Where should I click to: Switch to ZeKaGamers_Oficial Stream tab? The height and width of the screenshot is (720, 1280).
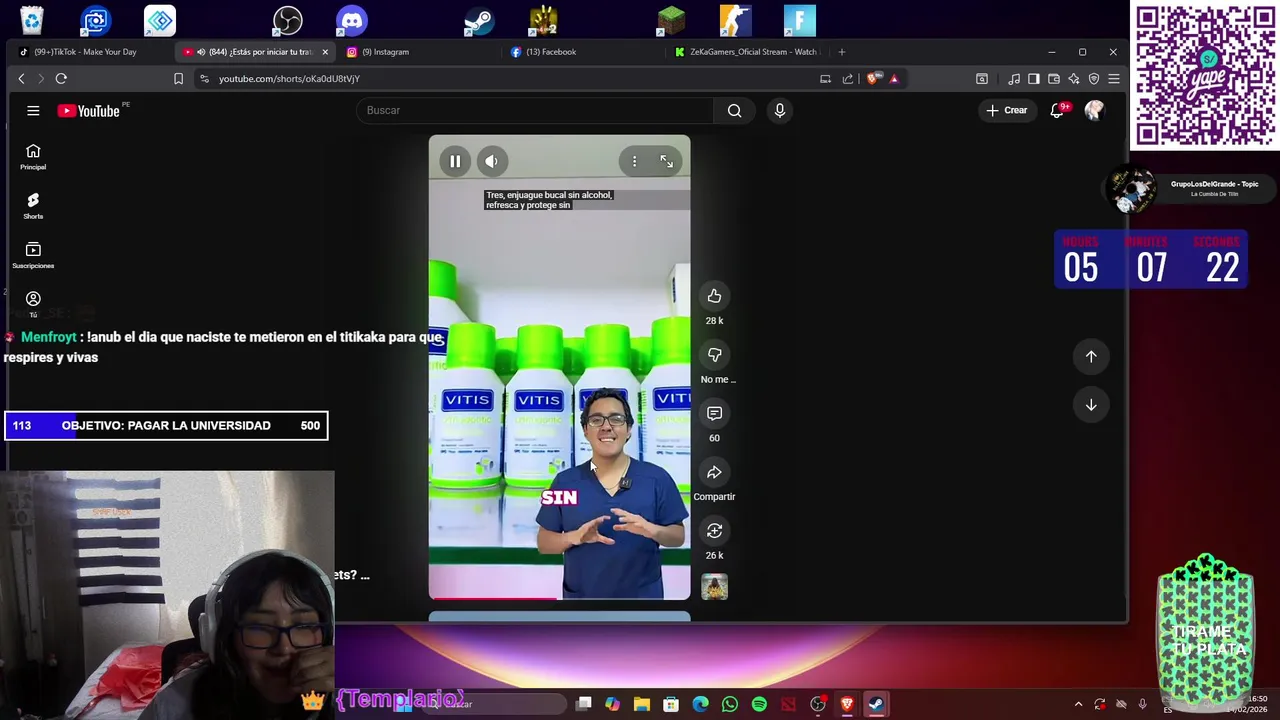click(747, 52)
